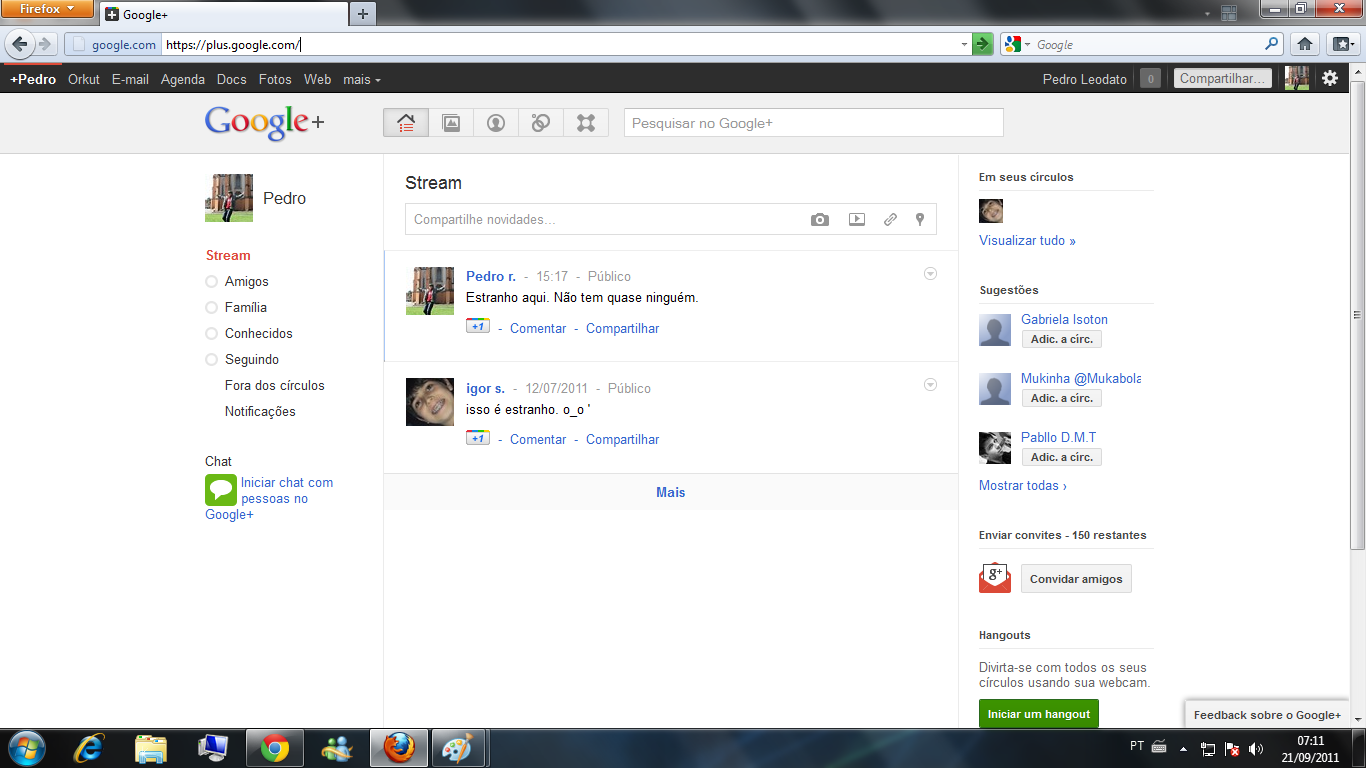Click the page vertical scrollbar
The image size is (1366, 768).
[1357, 314]
